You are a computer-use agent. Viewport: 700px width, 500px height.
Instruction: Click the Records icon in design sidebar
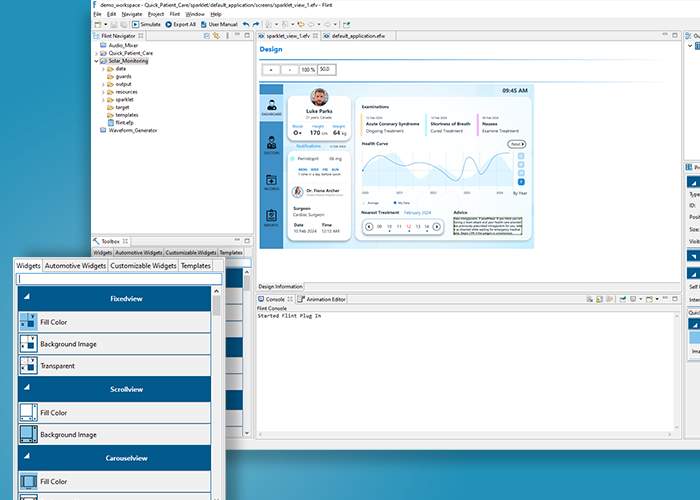tap(272, 181)
